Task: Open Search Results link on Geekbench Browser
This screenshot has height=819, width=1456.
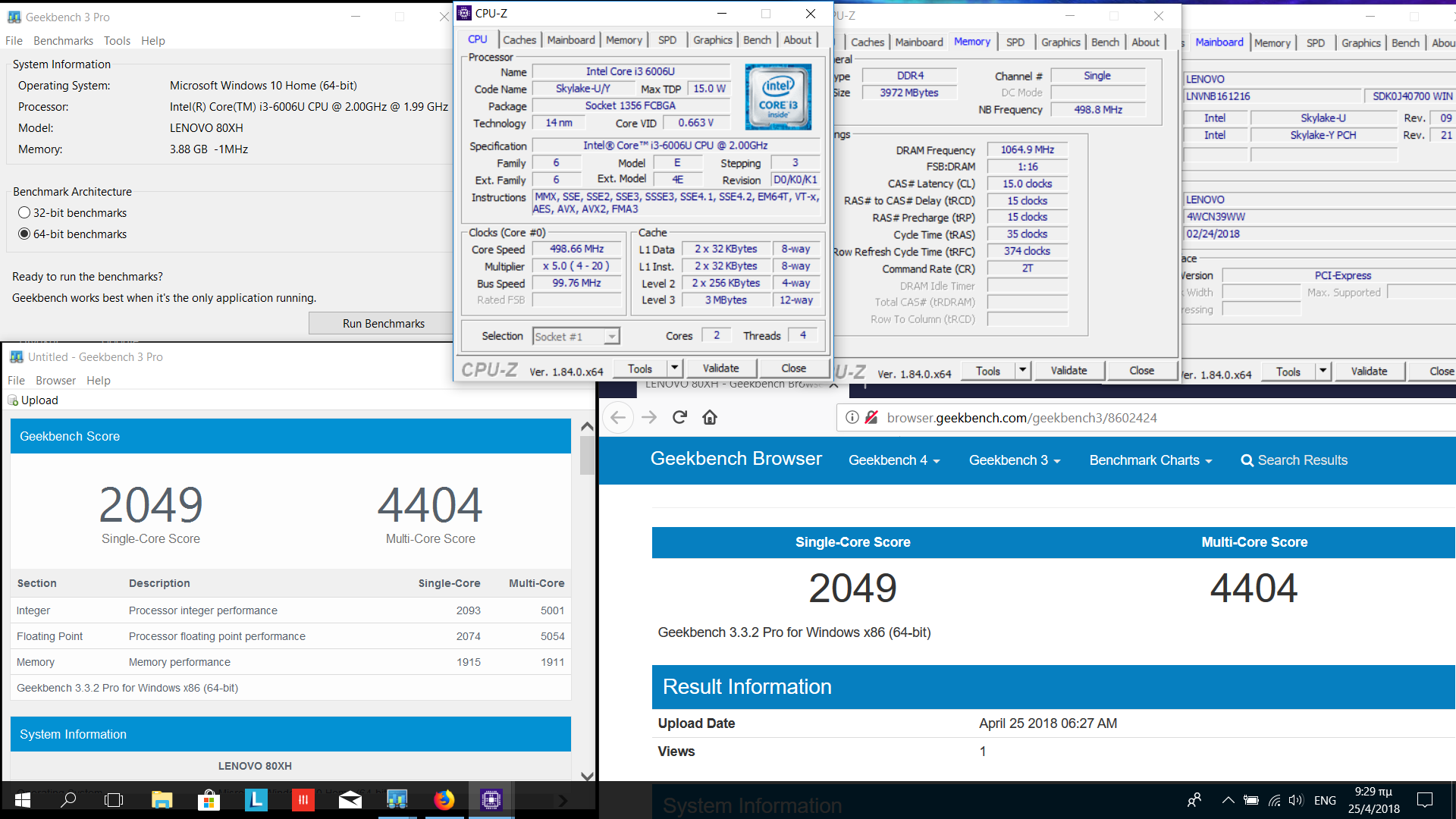Action: (x=1294, y=460)
